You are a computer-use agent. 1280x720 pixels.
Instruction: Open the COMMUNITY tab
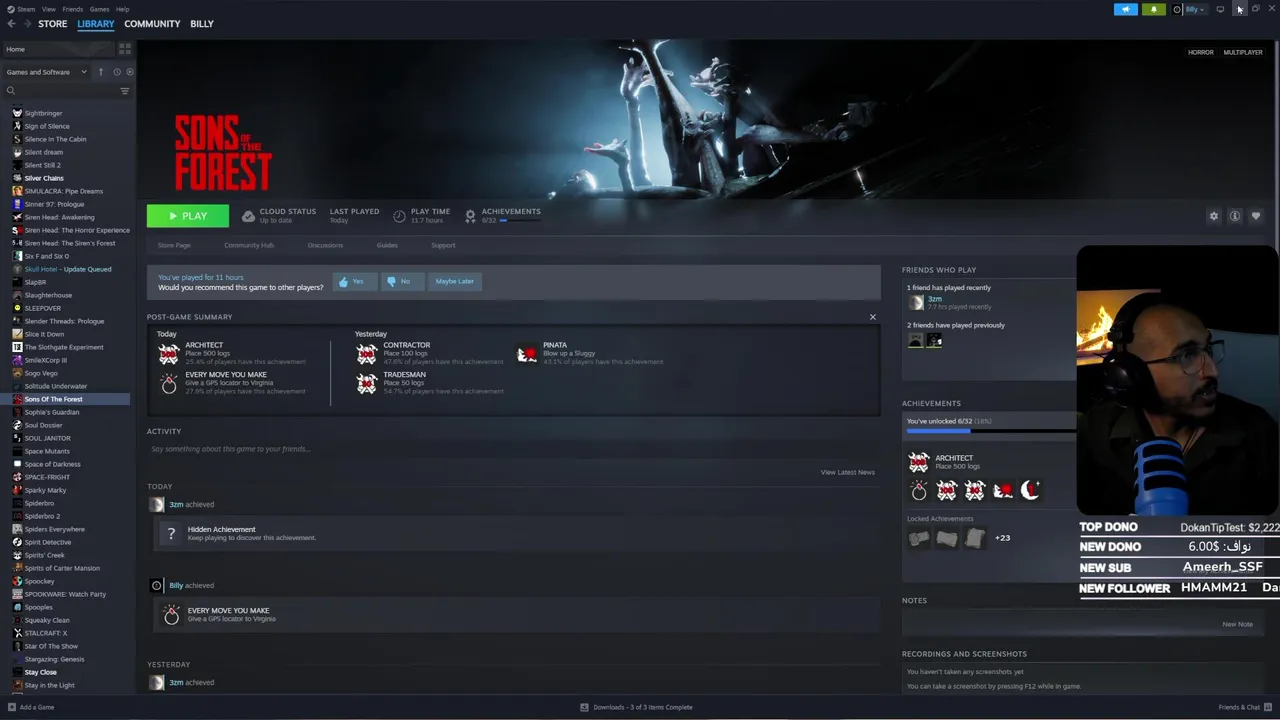tap(152, 24)
